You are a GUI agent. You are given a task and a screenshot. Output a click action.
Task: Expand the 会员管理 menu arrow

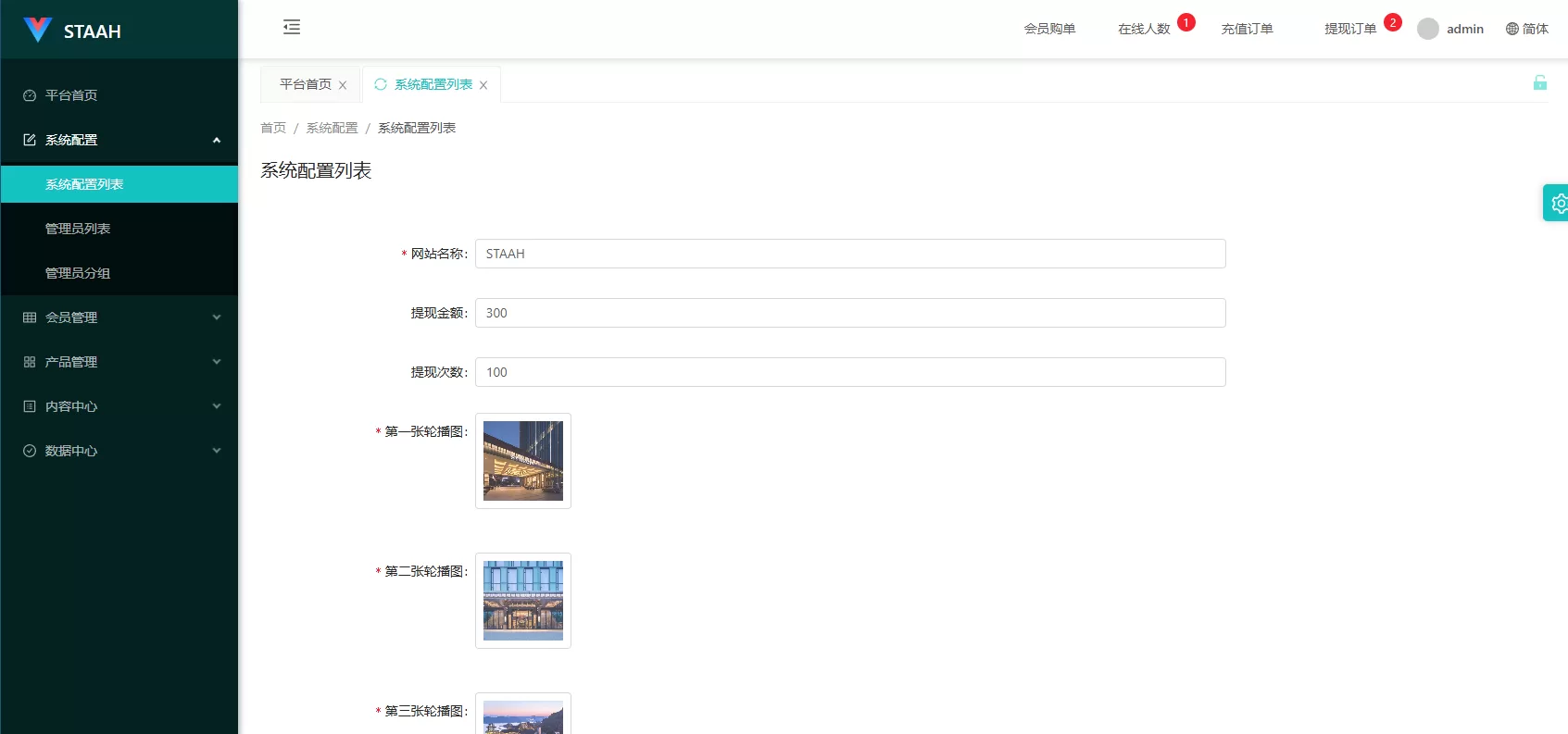tap(217, 317)
